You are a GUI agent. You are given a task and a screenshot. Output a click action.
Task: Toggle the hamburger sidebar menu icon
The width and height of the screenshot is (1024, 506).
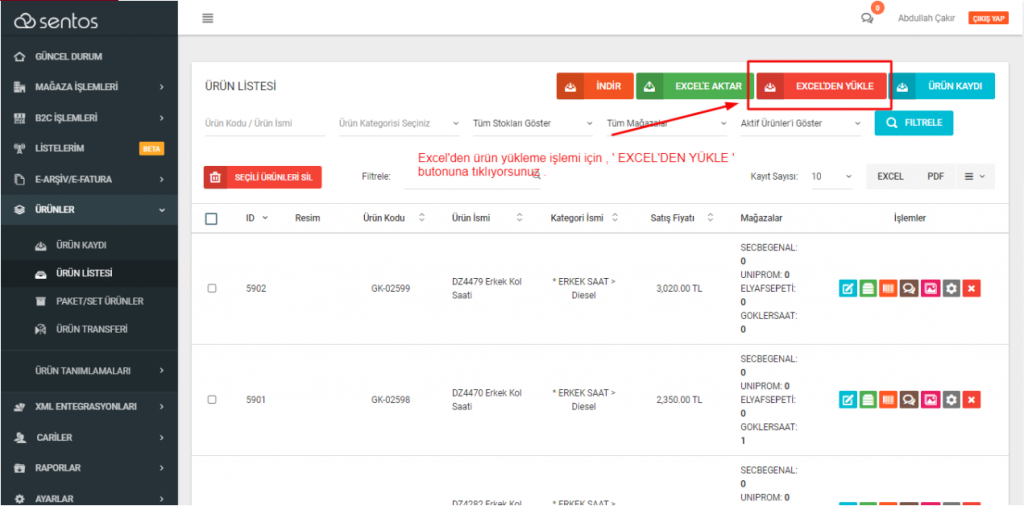tap(208, 18)
